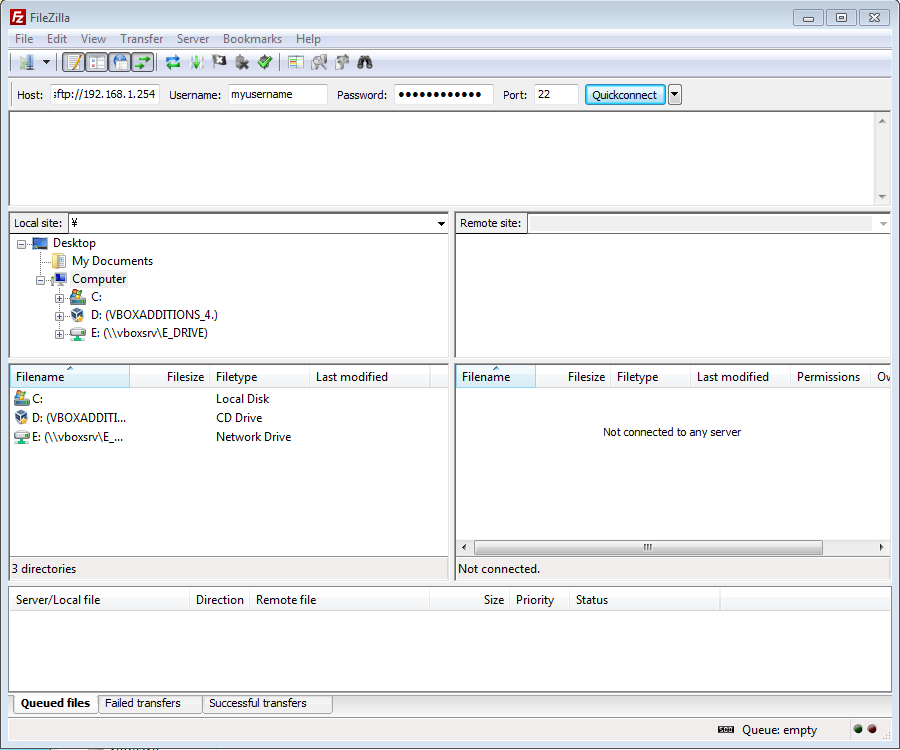
Task: Switch to Successful transfers tab
Action: coord(267,704)
